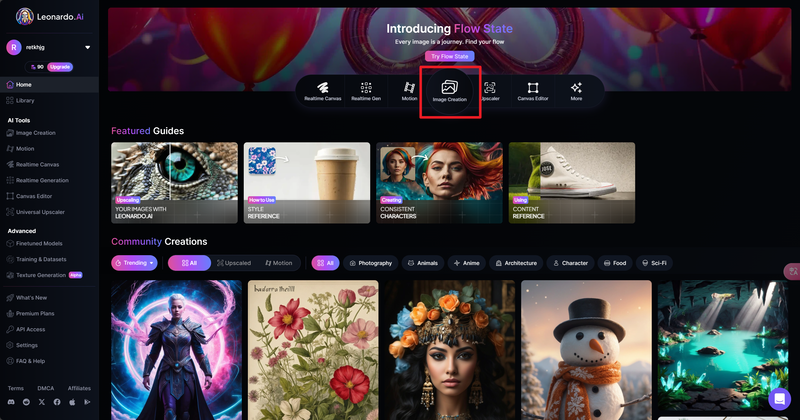Click the Try Flow State button

click(x=447, y=56)
